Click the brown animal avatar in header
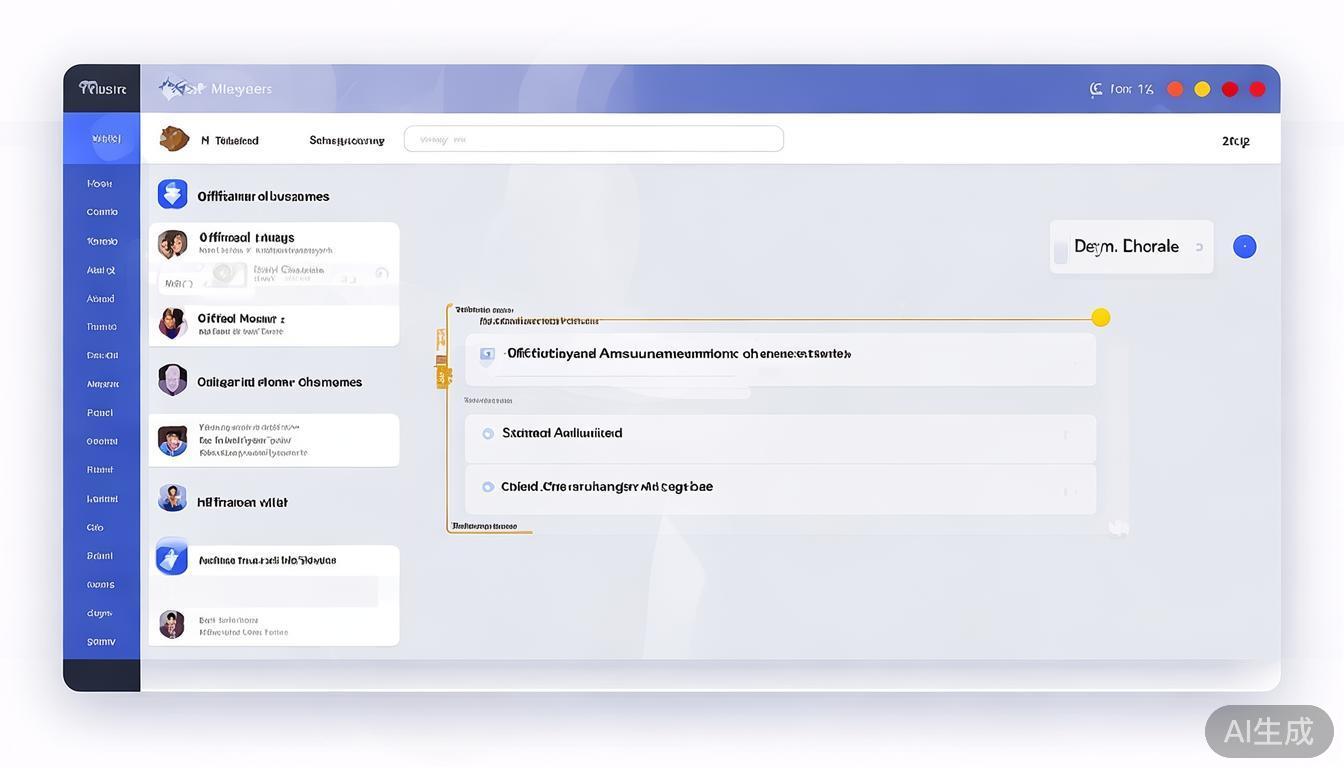The height and width of the screenshot is (768, 1344). (174, 139)
